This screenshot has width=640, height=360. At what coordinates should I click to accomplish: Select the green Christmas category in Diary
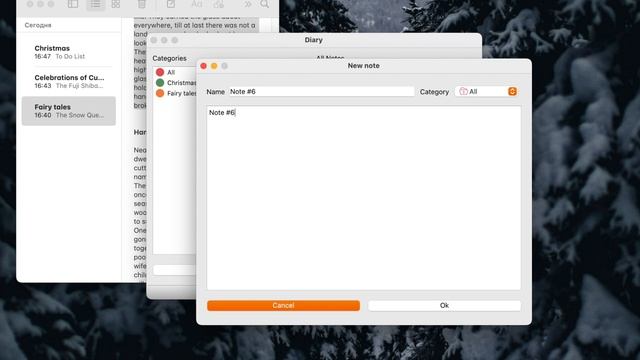175,83
